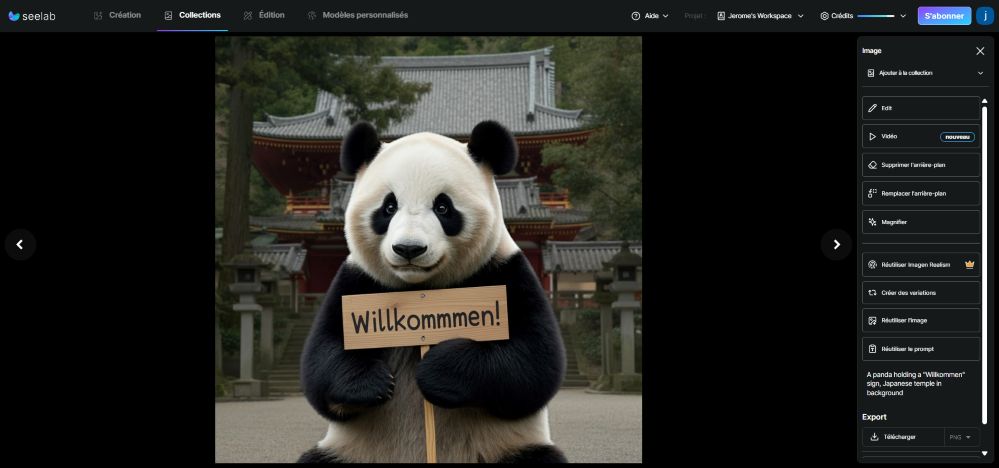Expand the Crédits dropdown chevron
999x468 pixels.
click(903, 16)
